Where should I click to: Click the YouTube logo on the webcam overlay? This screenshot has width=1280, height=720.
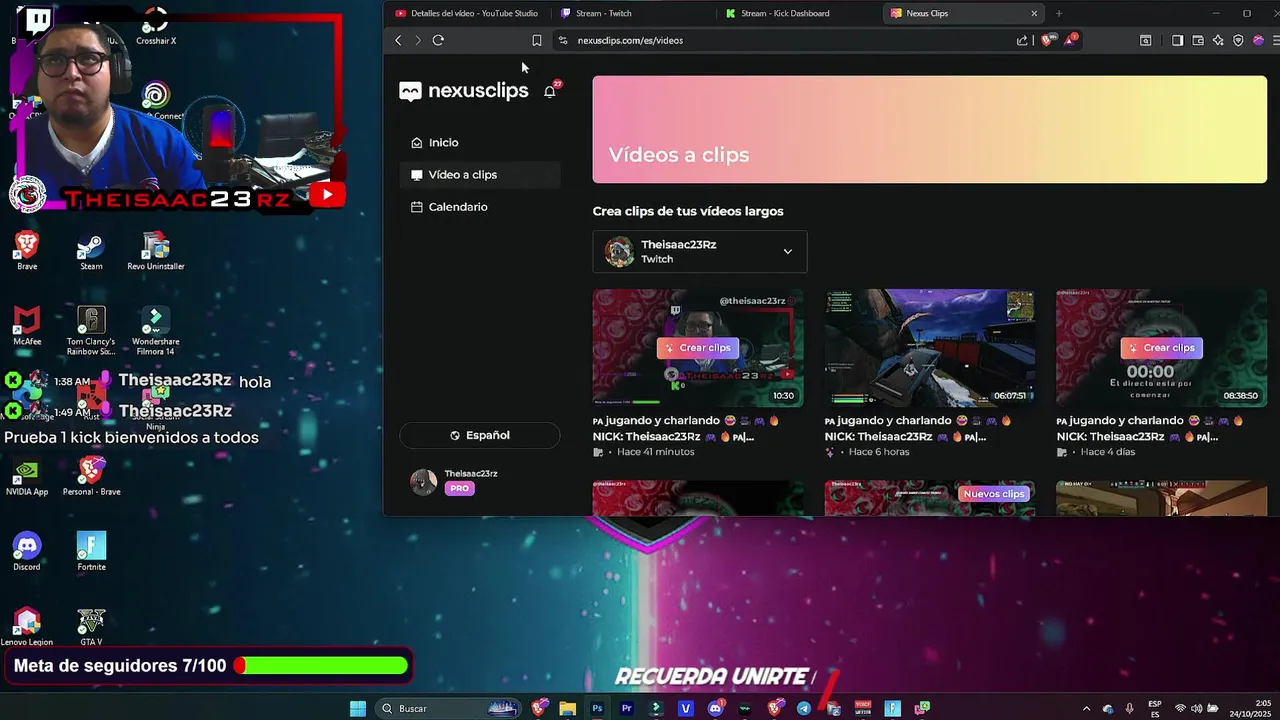tap(327, 196)
